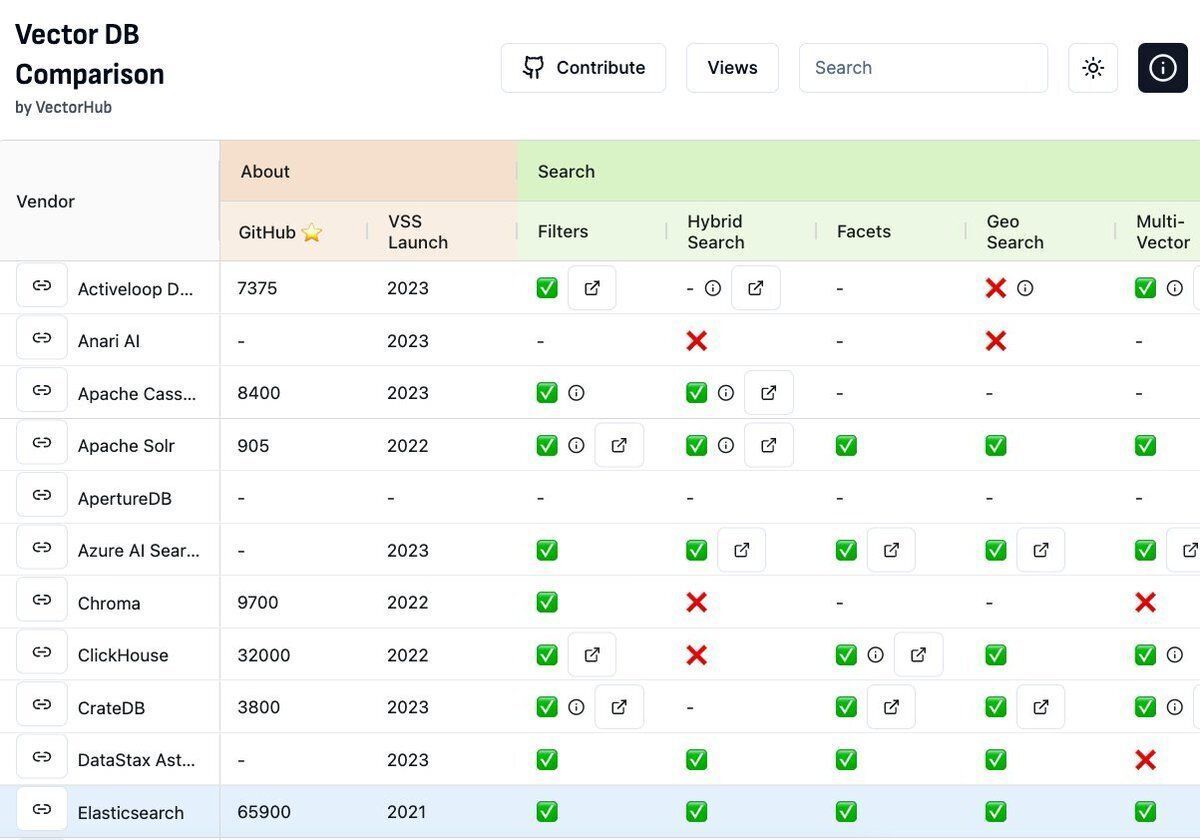1200x840 pixels.
Task: Sort by the VSS Launch column header
Action: tap(418, 232)
